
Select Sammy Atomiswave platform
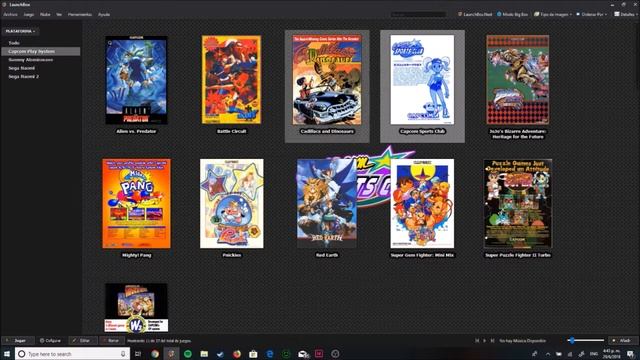point(31,60)
